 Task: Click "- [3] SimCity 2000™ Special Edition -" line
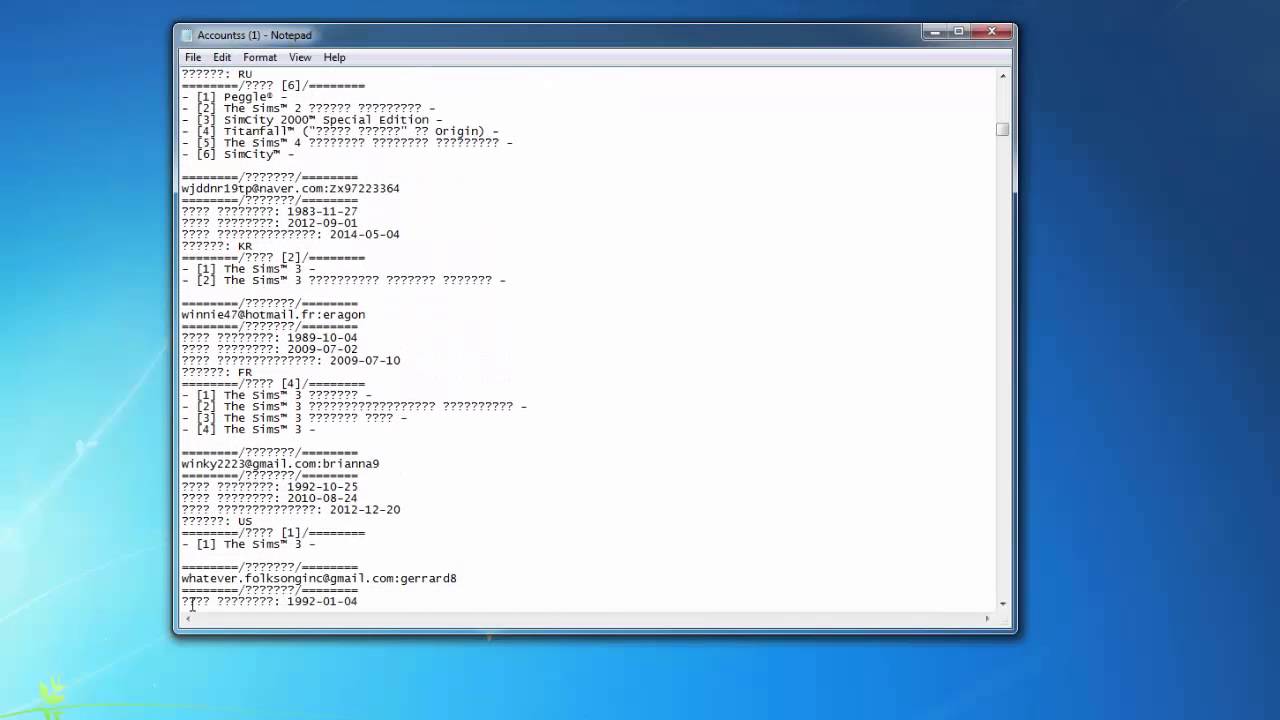click(x=312, y=120)
